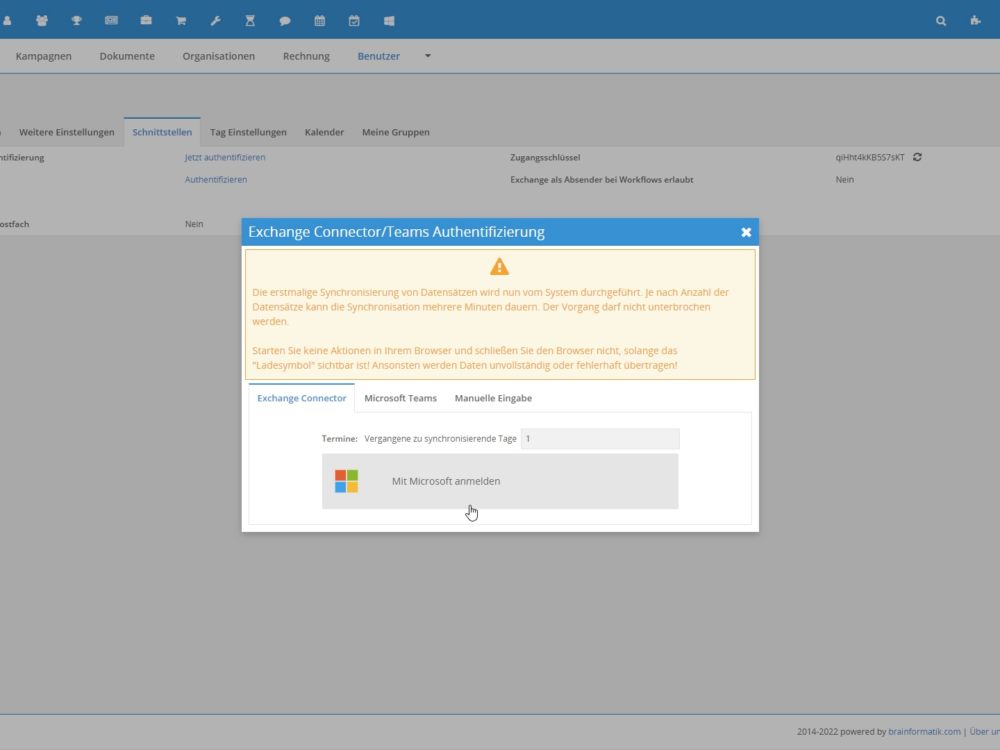Follow the brainformatik.com footer link
This screenshot has width=1000, height=750.
(924, 732)
